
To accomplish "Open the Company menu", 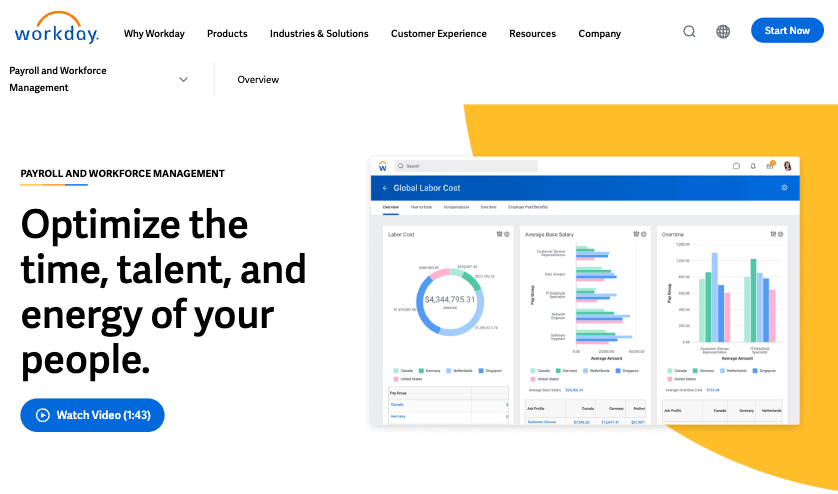I will click(600, 34).
